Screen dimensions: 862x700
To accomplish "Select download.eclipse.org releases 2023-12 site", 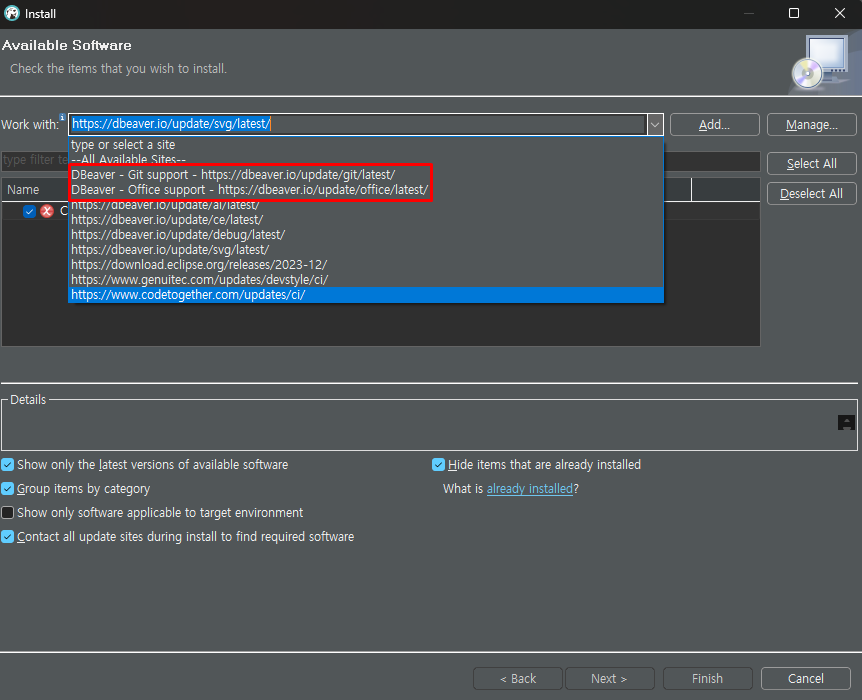I will click(x=366, y=264).
